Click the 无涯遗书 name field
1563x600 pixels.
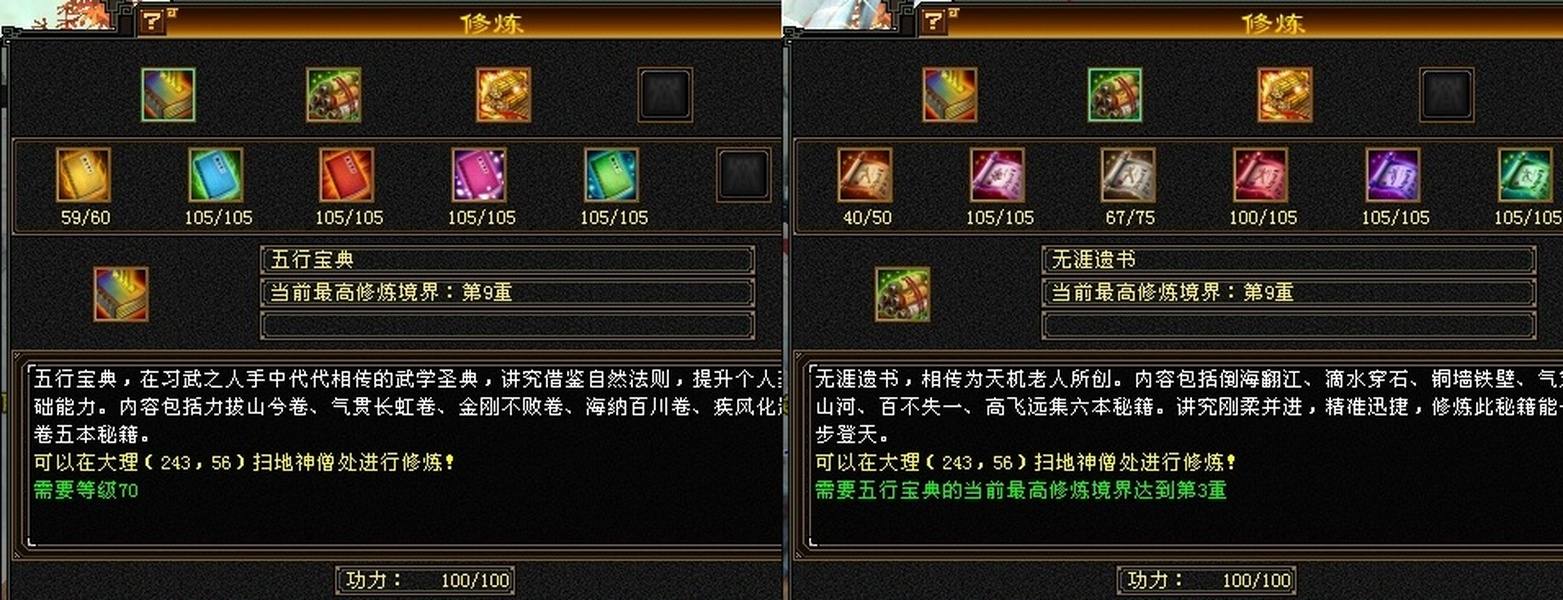click(1289, 260)
